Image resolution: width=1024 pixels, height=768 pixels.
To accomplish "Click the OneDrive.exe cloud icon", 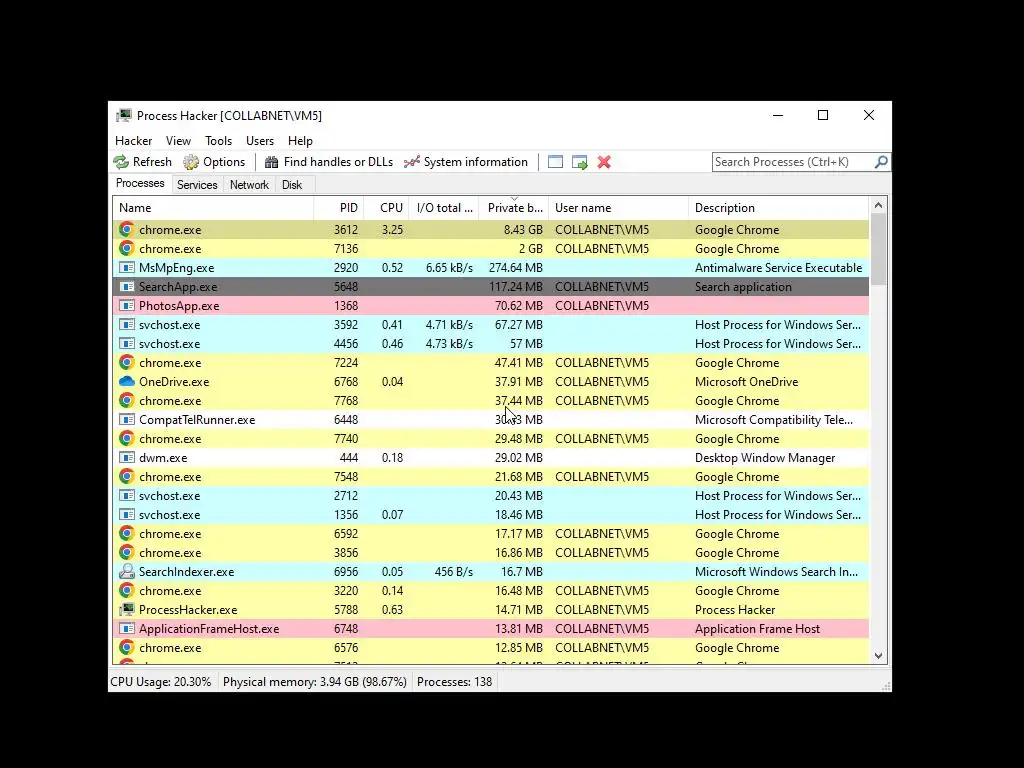I will 127,381.
